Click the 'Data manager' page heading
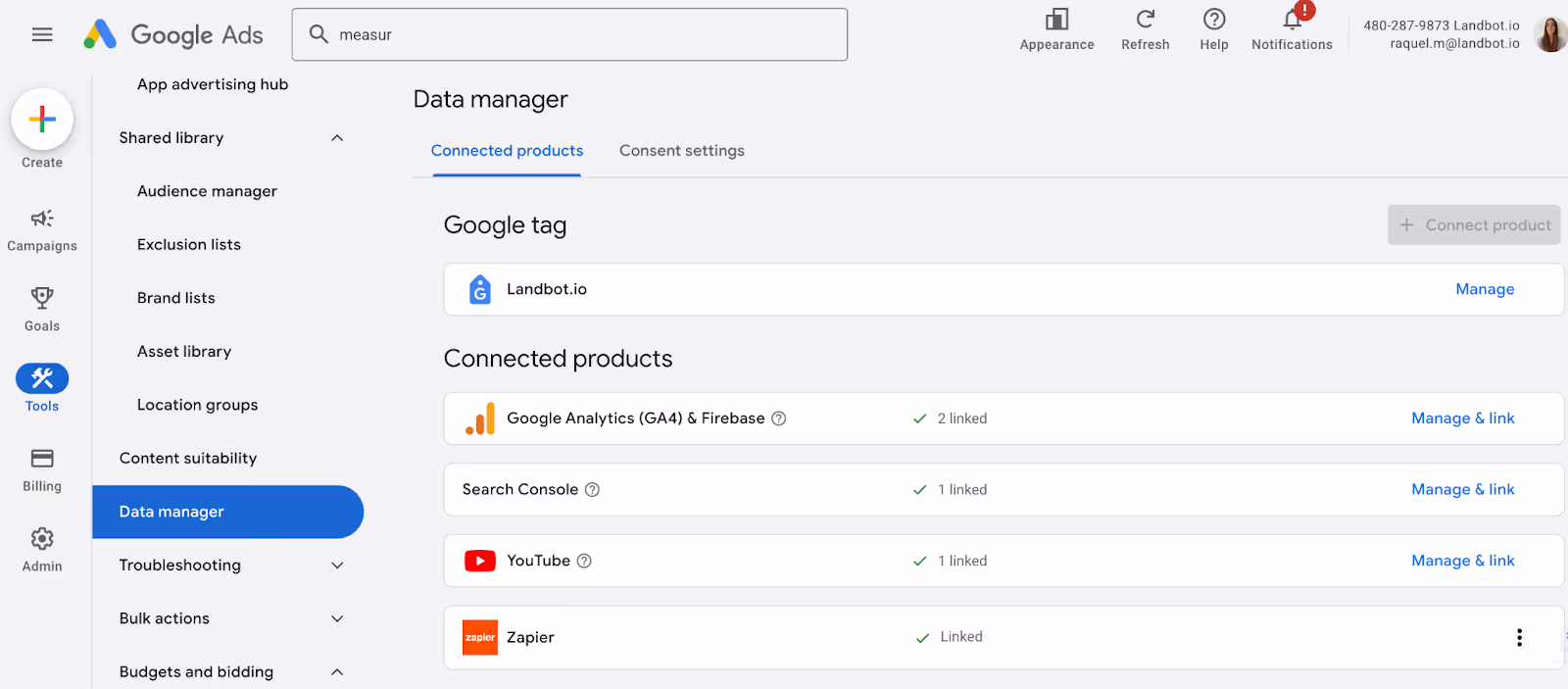Image resolution: width=1568 pixels, height=689 pixels. pyautogui.click(x=490, y=99)
